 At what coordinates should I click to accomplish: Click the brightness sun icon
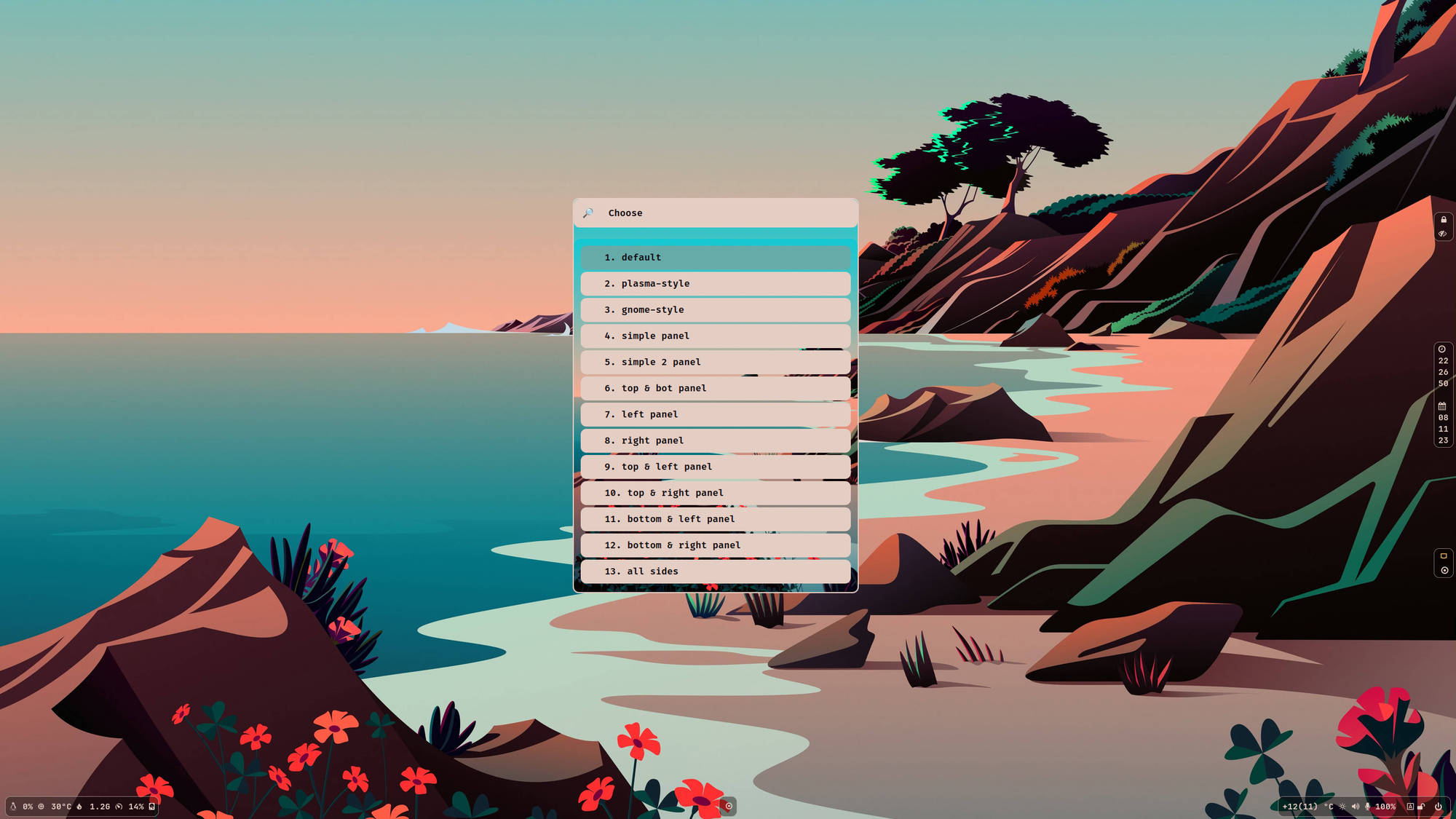(x=1342, y=807)
